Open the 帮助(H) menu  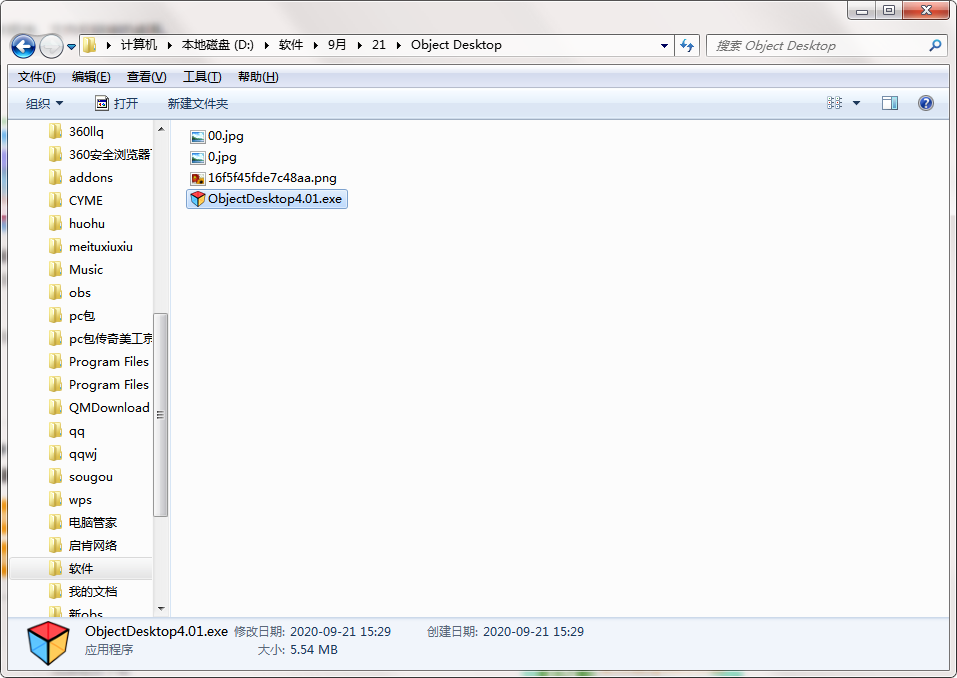coord(258,77)
